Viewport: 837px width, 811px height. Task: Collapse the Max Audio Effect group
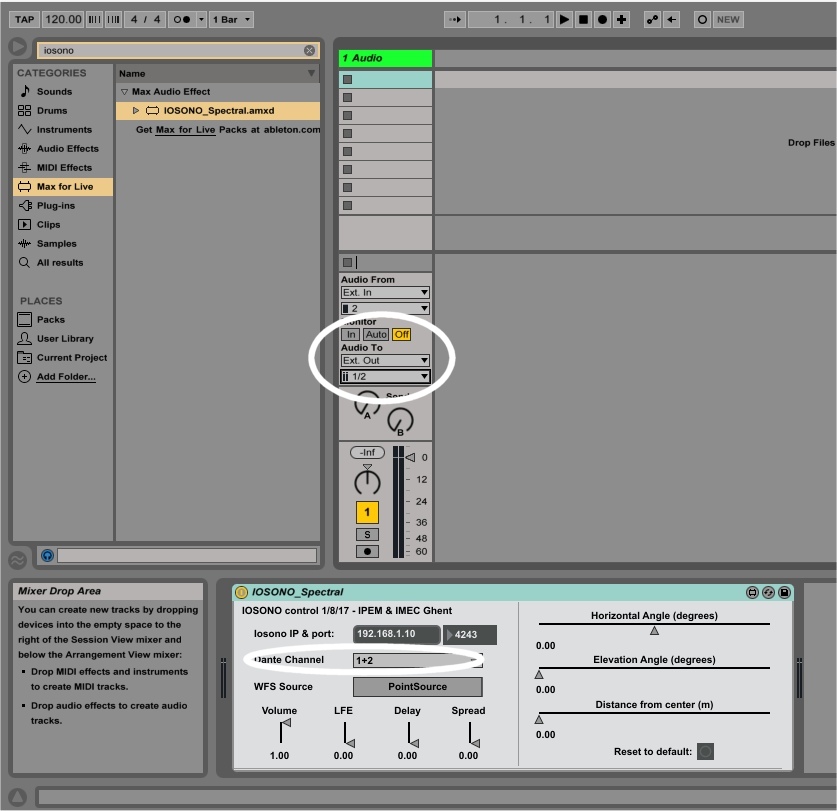click(124, 92)
